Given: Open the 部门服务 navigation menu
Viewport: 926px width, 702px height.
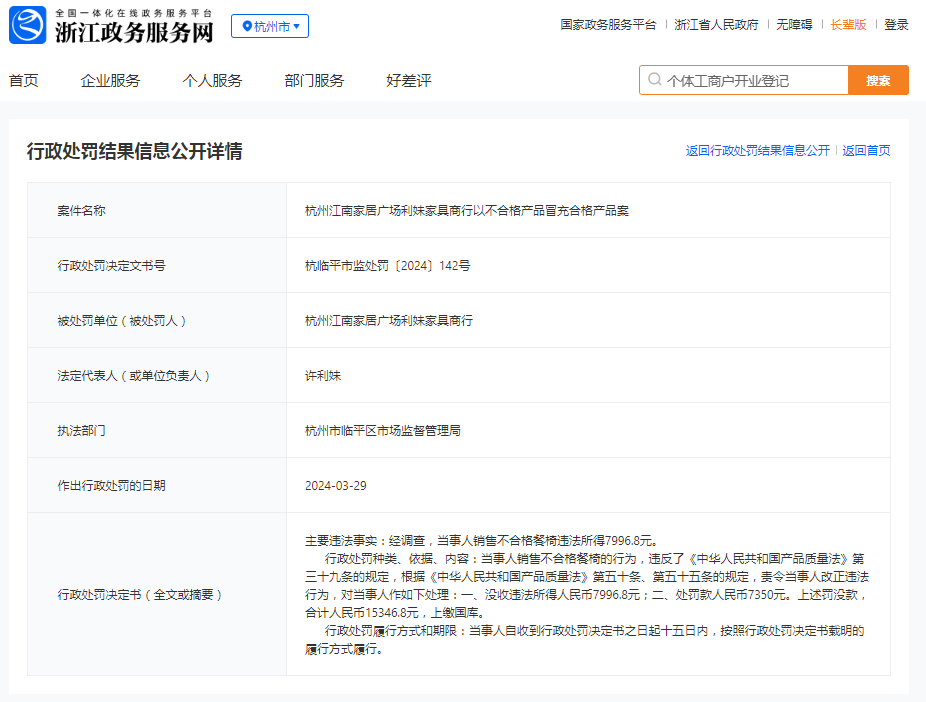Looking at the screenshot, I should (314, 81).
